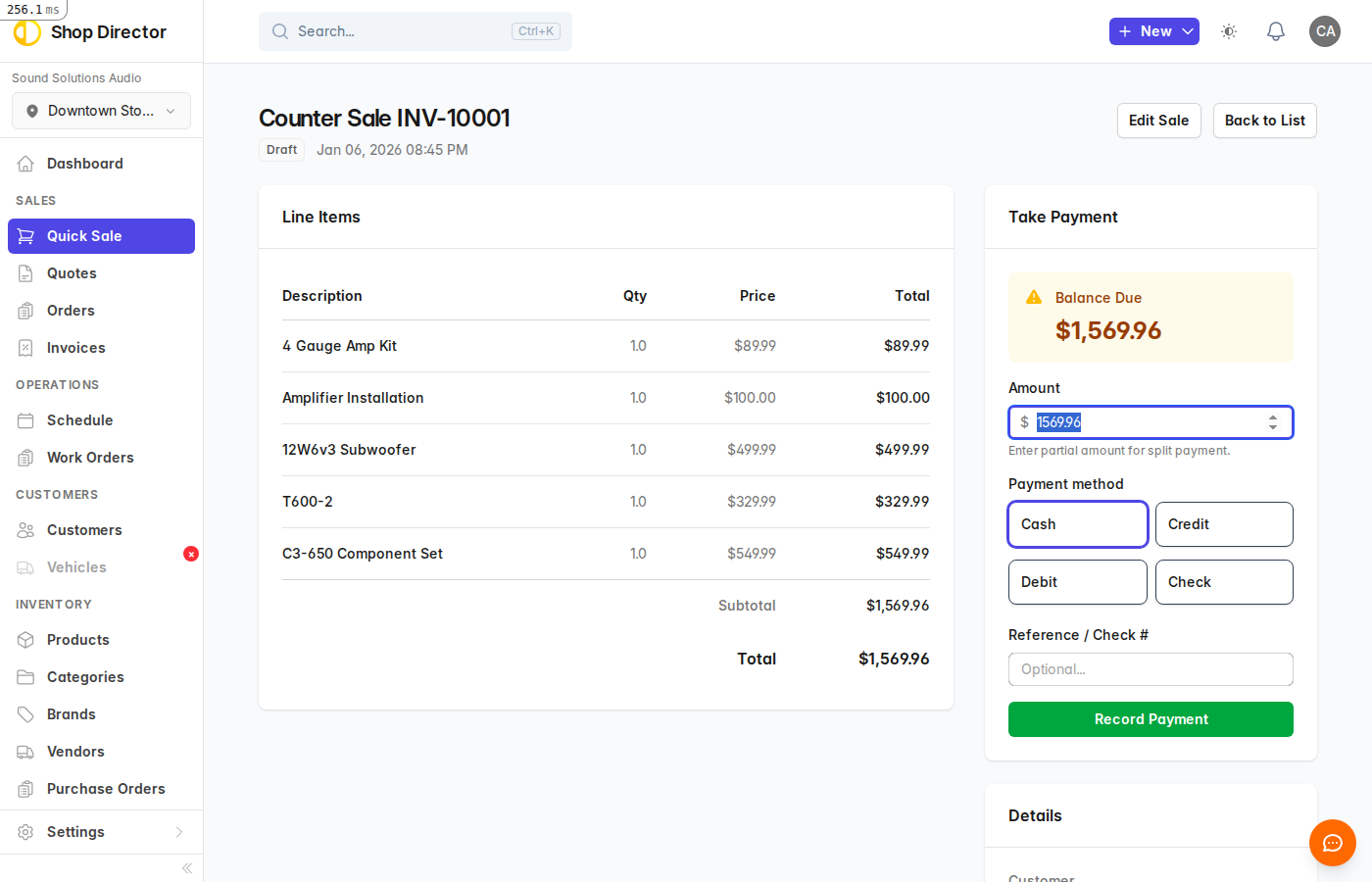The image size is (1372, 882).
Task: Select Check as payment method
Action: [x=1224, y=581]
